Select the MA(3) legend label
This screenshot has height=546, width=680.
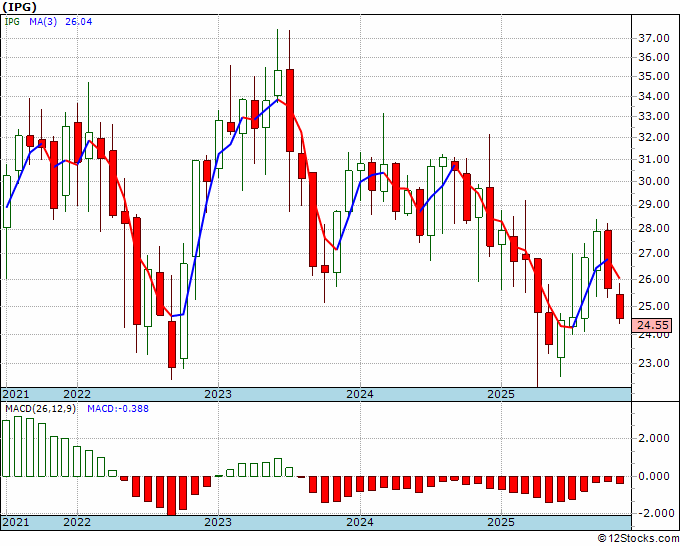(x=43, y=21)
